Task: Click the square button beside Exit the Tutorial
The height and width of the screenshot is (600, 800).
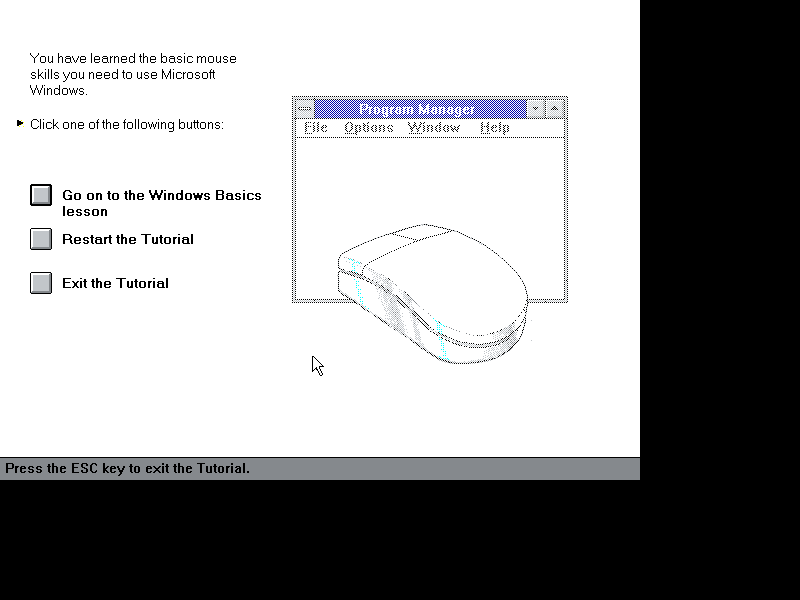Action: pos(40,283)
